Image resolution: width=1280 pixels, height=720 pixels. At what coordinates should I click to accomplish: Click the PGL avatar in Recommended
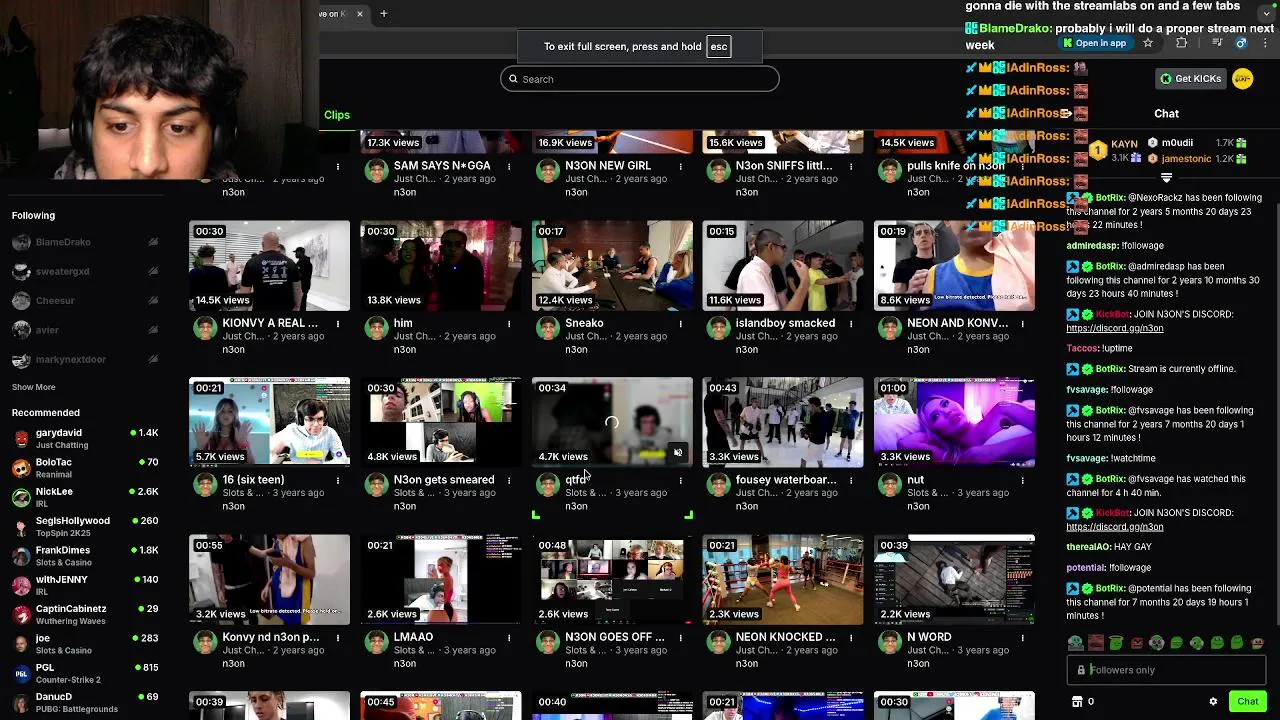[x=21, y=673]
